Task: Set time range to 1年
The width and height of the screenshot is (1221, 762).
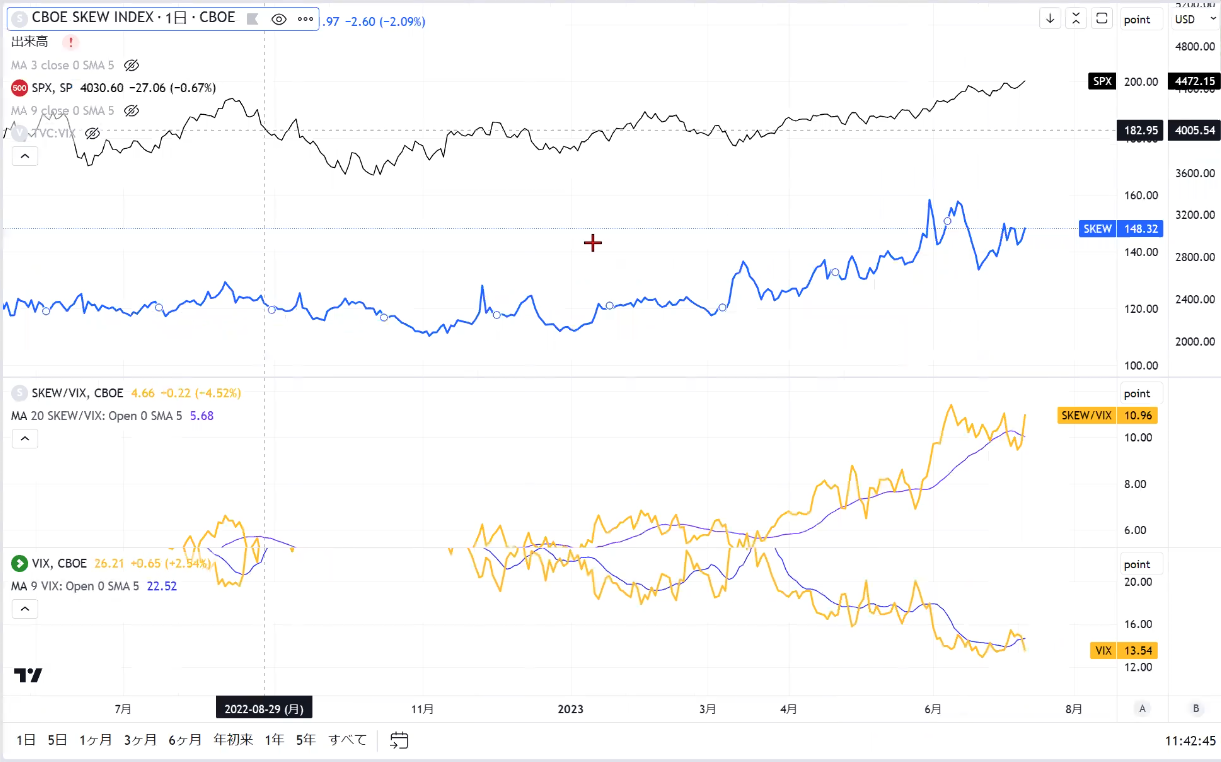Action: tap(274, 740)
